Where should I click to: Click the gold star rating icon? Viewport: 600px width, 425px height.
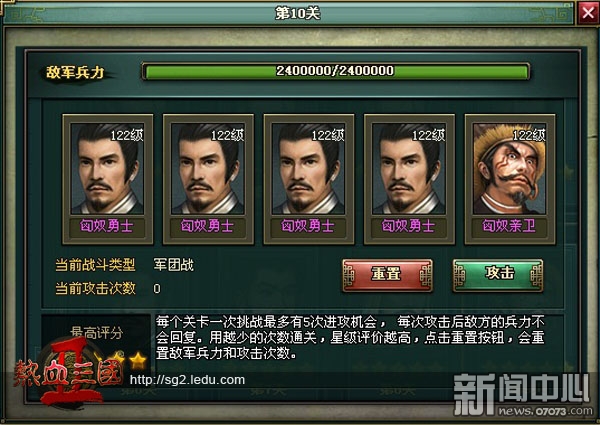[x=138, y=360]
